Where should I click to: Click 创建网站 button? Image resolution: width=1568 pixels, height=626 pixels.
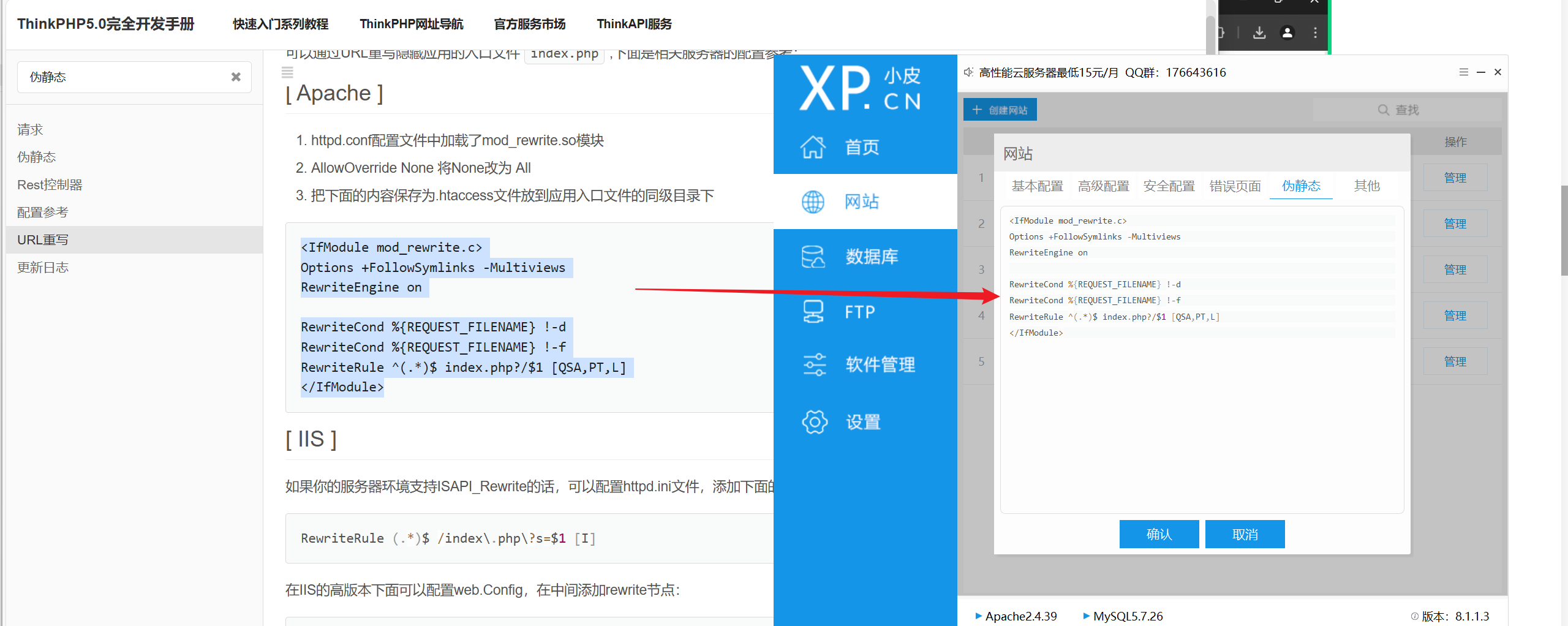pyautogui.click(x=1000, y=110)
